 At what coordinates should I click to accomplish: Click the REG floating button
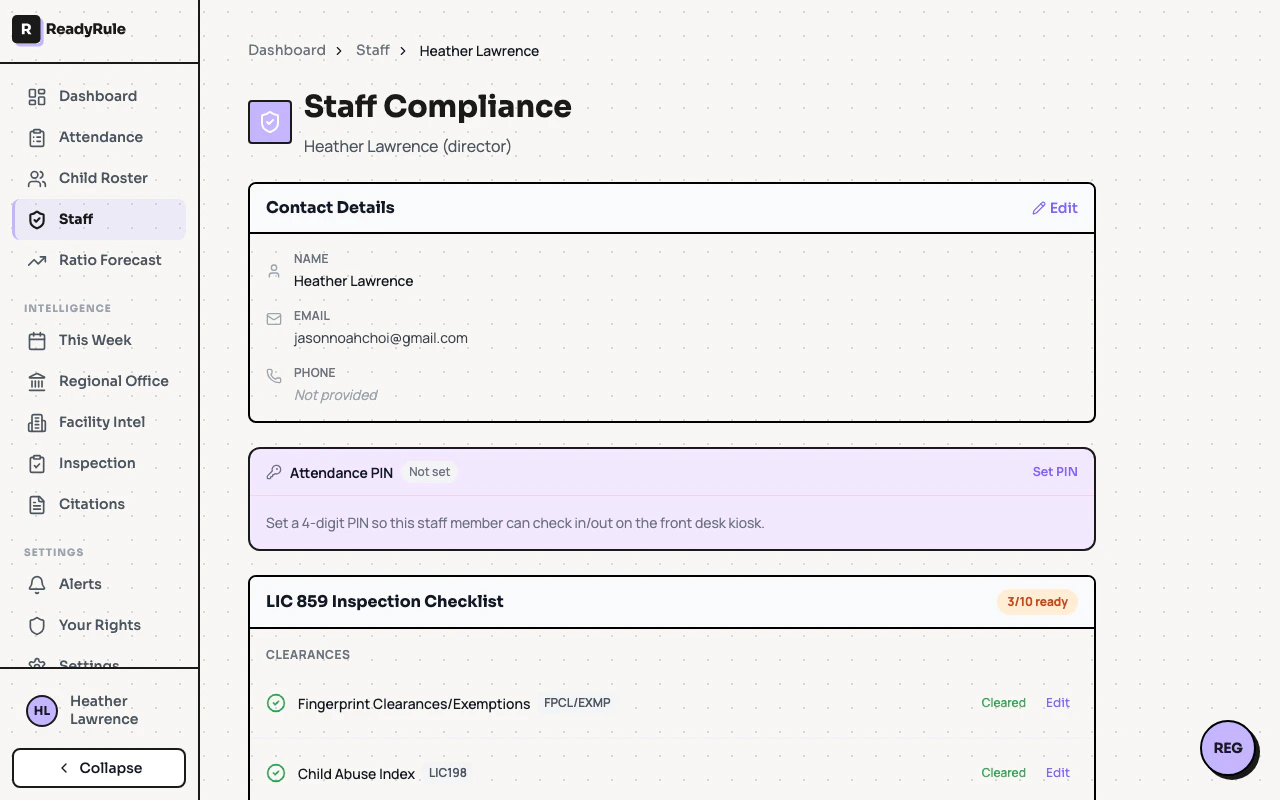pos(1228,748)
